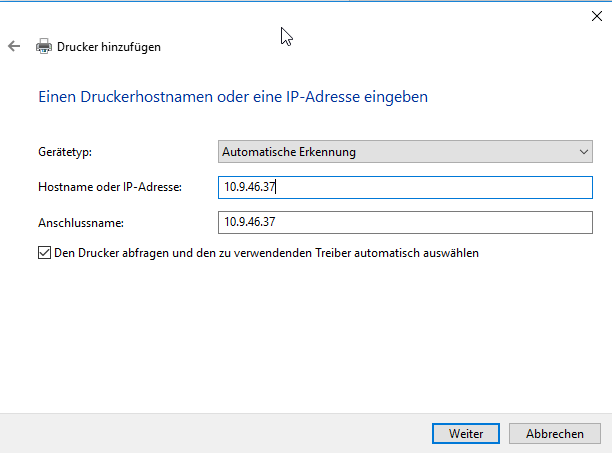Click into the Anschlussname text field
Image resolution: width=612 pixels, height=453 pixels.
click(405, 222)
